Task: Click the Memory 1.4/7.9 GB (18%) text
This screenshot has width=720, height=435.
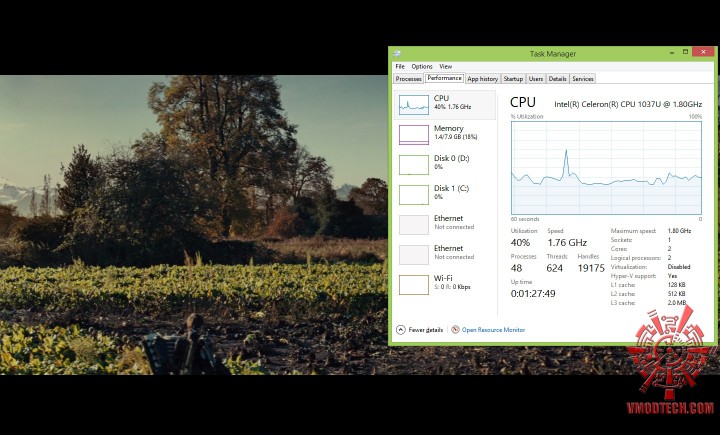Action: [x=456, y=137]
